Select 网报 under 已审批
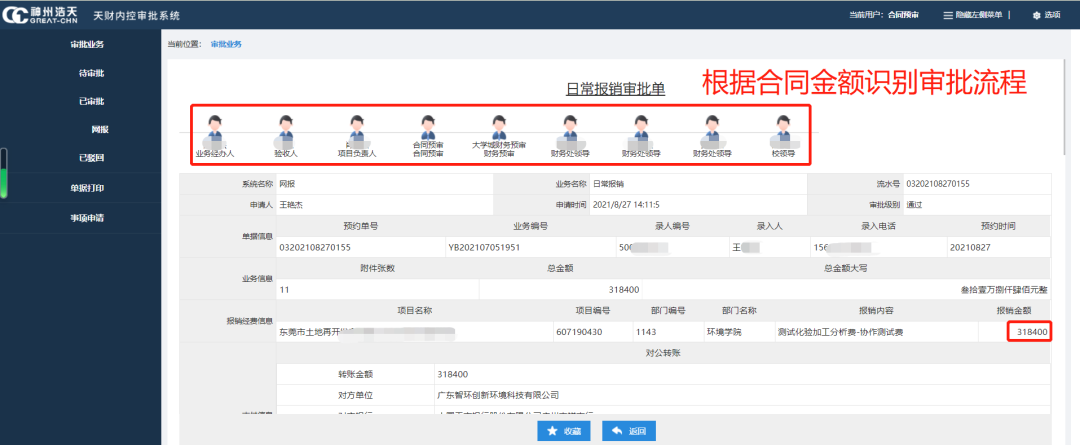The width and height of the screenshot is (1080, 445). click(x=99, y=130)
